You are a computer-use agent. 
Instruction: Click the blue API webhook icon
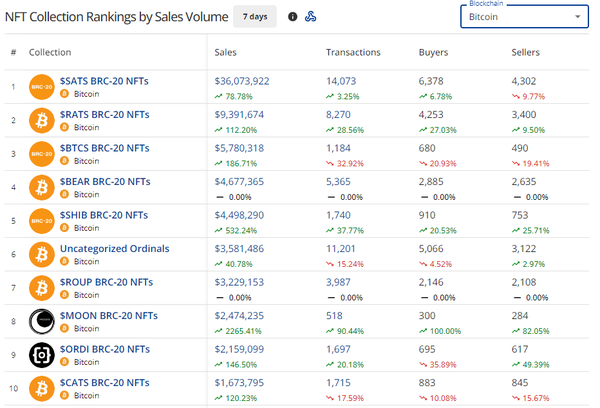click(310, 17)
